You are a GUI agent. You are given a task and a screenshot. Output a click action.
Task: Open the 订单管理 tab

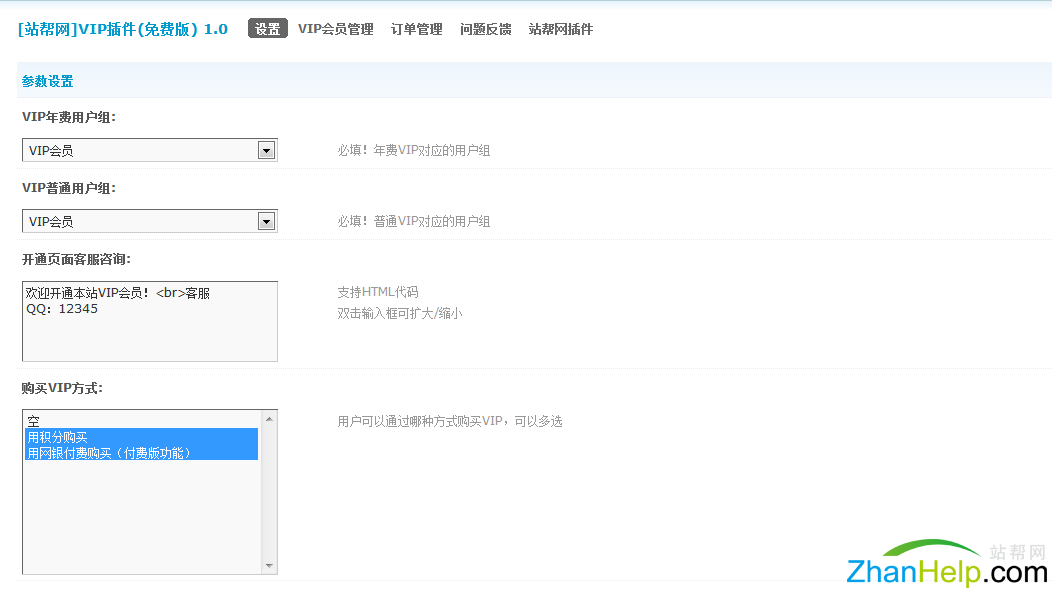click(416, 29)
